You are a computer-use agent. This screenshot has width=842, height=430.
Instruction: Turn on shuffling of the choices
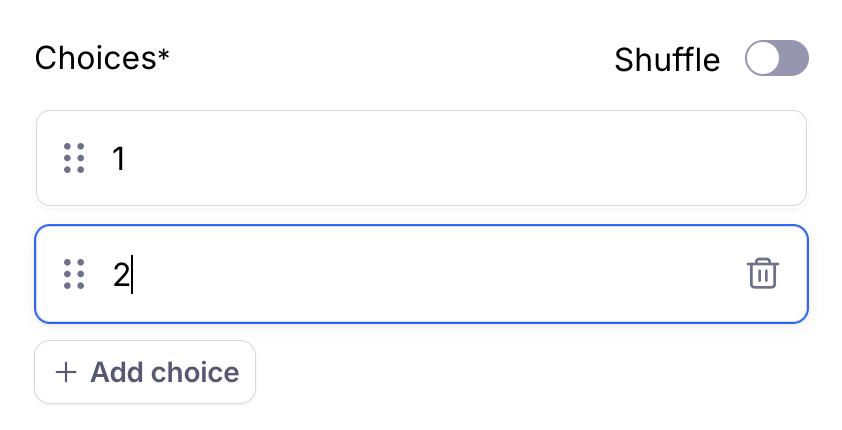coord(776,59)
